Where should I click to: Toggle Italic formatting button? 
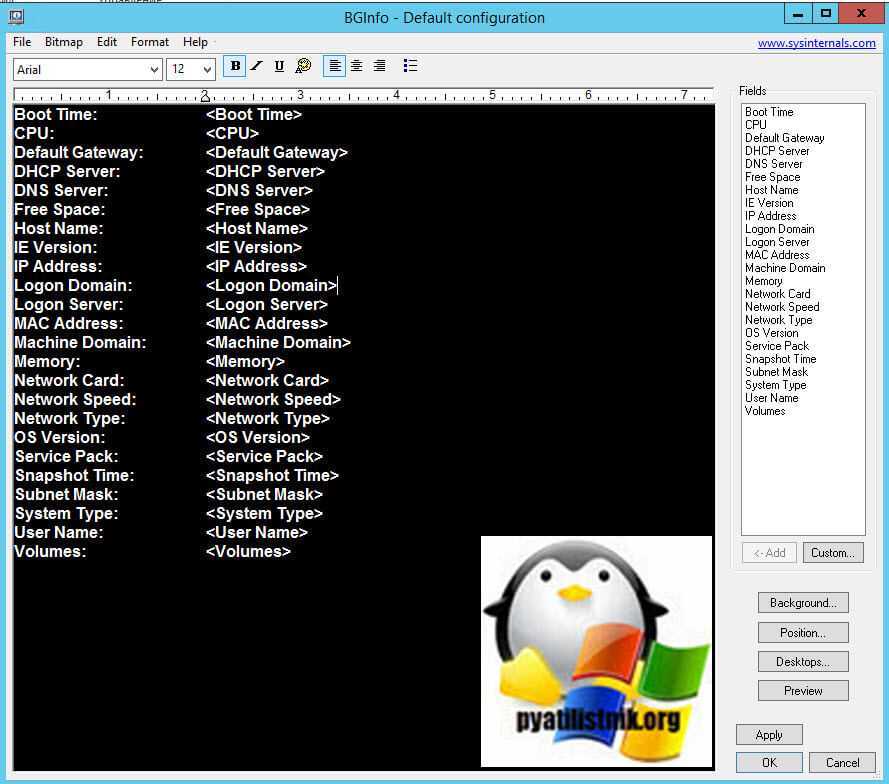(x=257, y=66)
